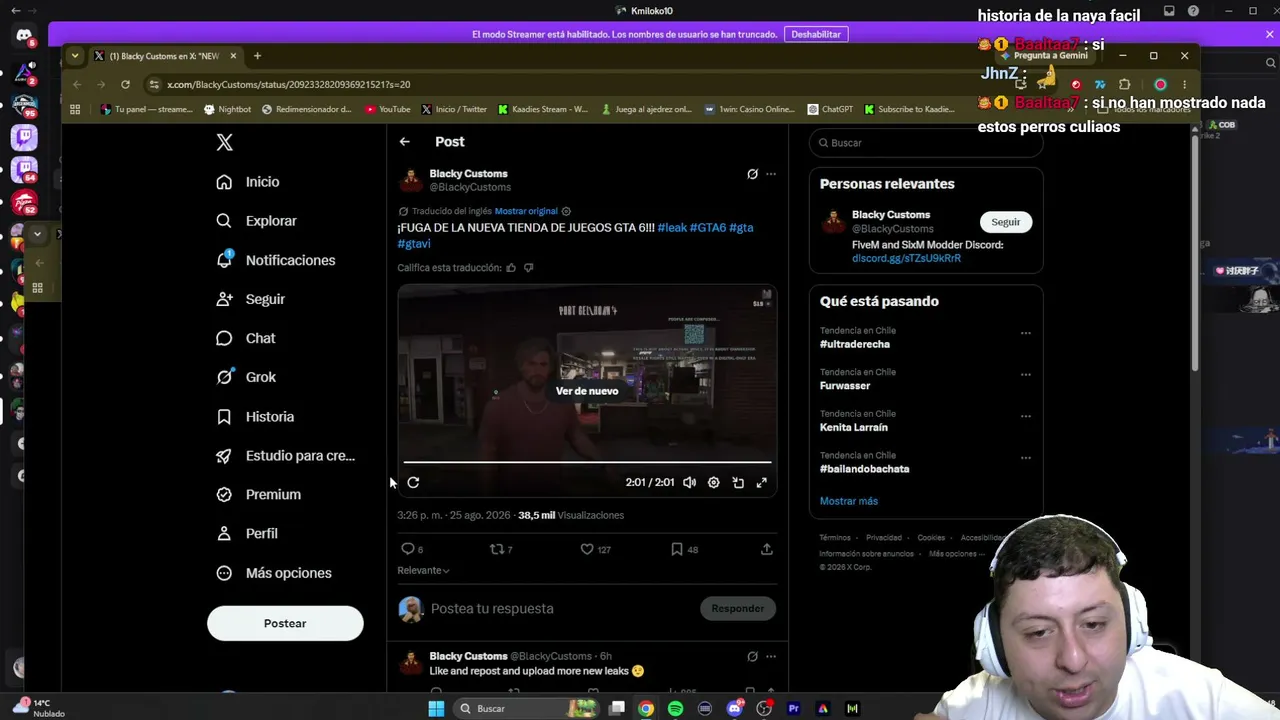1280x720 pixels.
Task: Open Premiere Pro from the taskbar
Action: click(x=794, y=709)
